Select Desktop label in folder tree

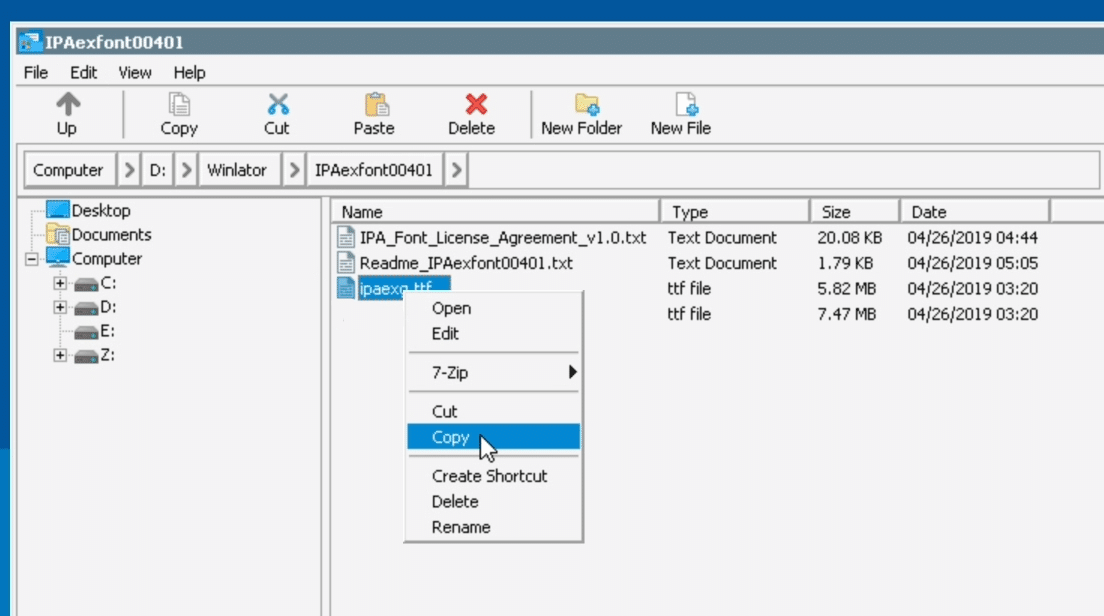101,210
